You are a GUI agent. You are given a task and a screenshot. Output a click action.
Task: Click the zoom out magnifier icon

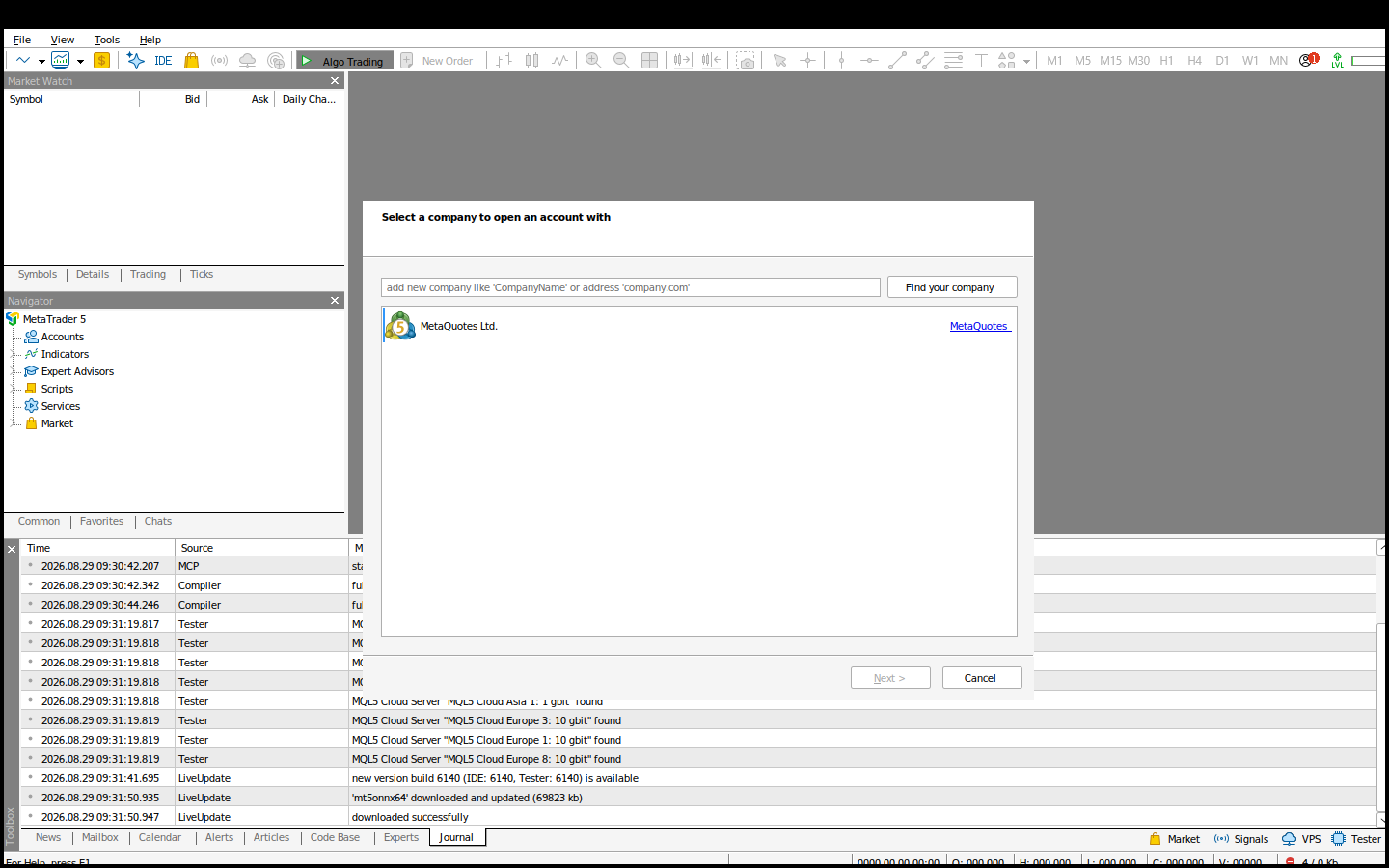(621, 60)
